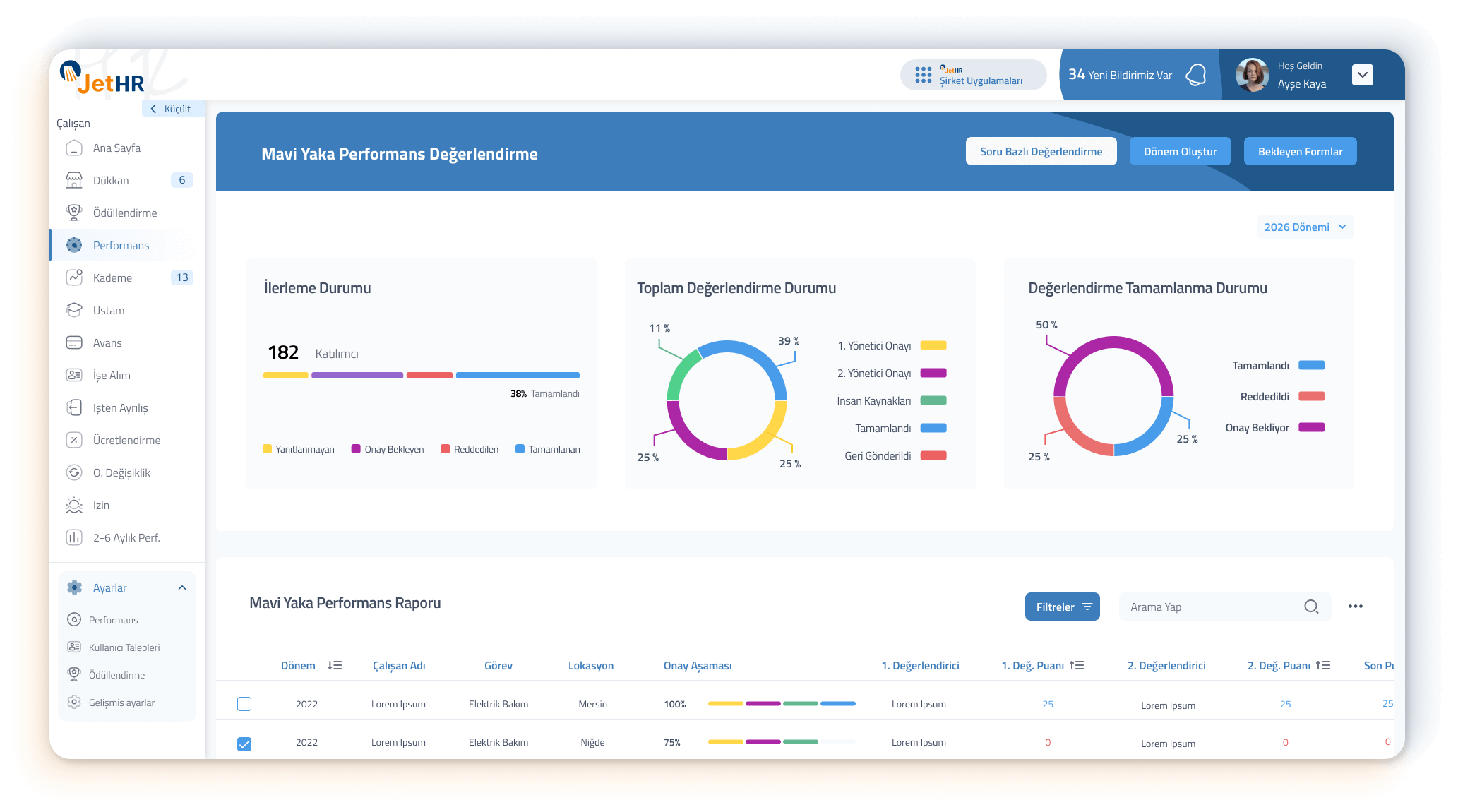Click the Kademe chart icon
This screenshot has width=1458, height=812.
(74, 277)
